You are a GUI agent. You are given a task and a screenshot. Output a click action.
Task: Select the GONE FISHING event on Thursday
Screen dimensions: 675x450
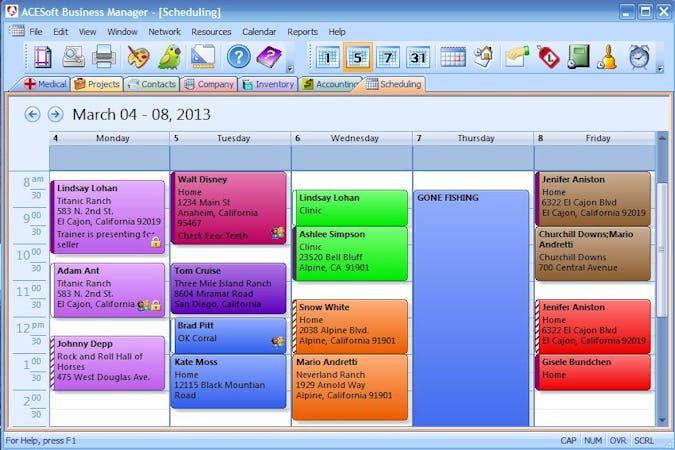(471, 308)
